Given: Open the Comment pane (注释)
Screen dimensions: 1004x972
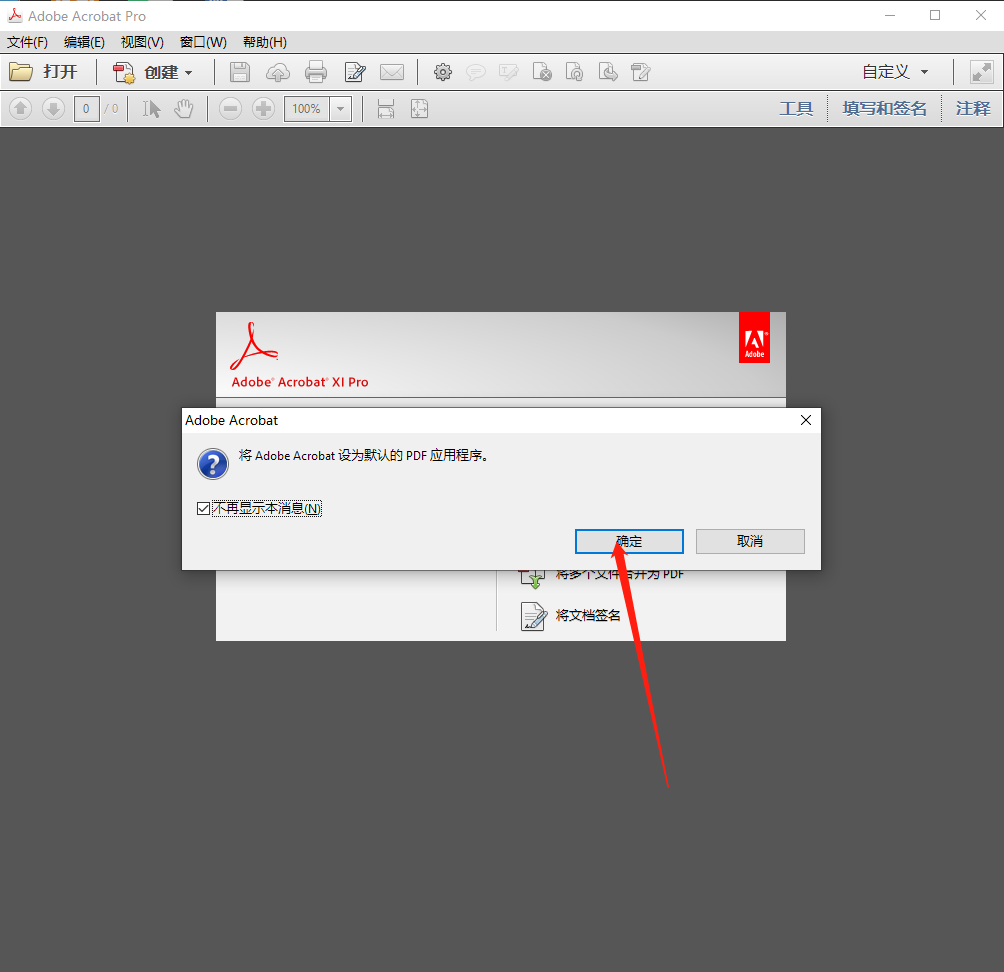Looking at the screenshot, I should 973,108.
